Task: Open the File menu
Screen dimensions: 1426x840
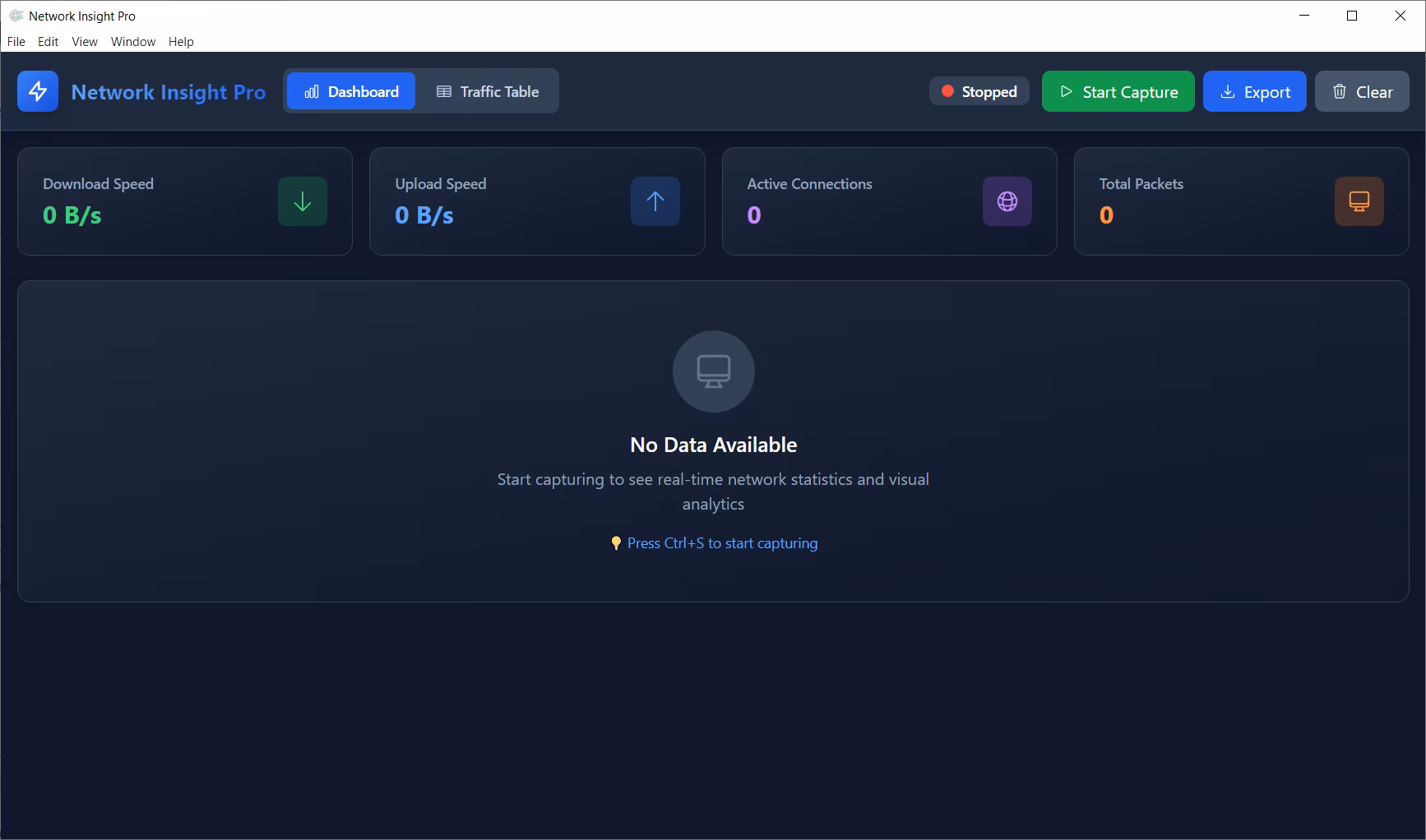Action: coord(16,41)
